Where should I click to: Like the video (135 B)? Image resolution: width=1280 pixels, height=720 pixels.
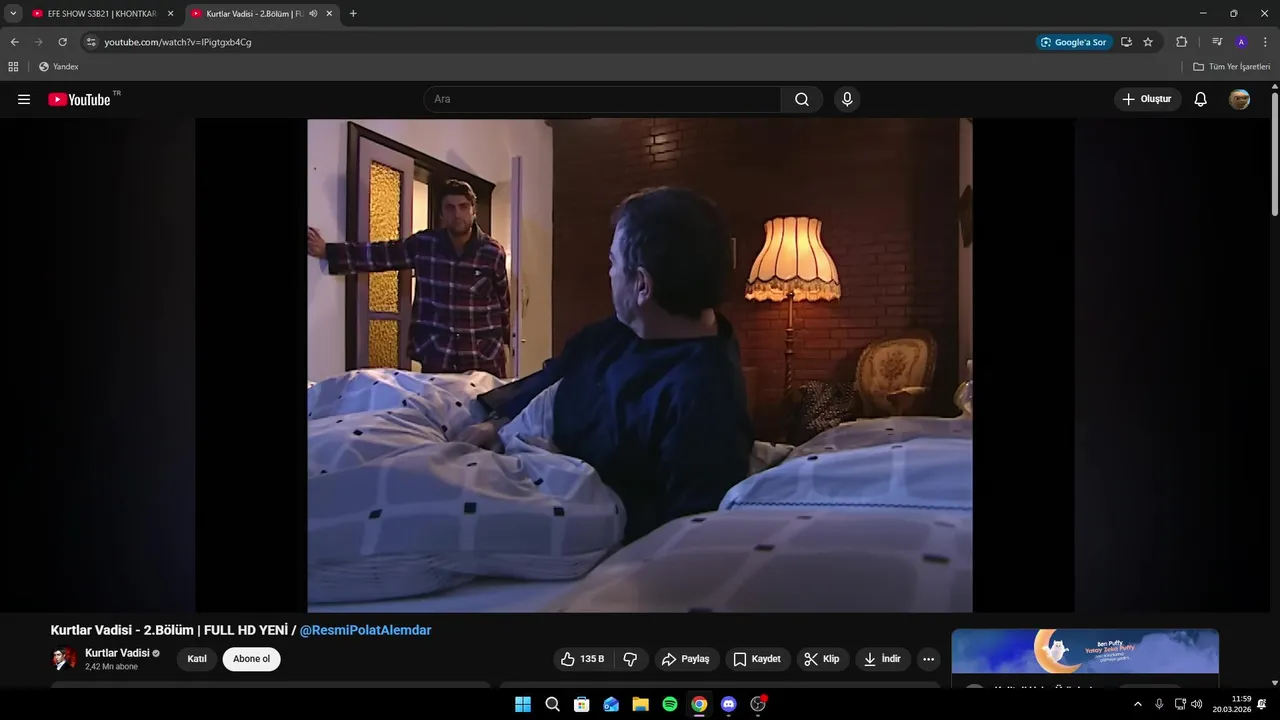click(583, 659)
